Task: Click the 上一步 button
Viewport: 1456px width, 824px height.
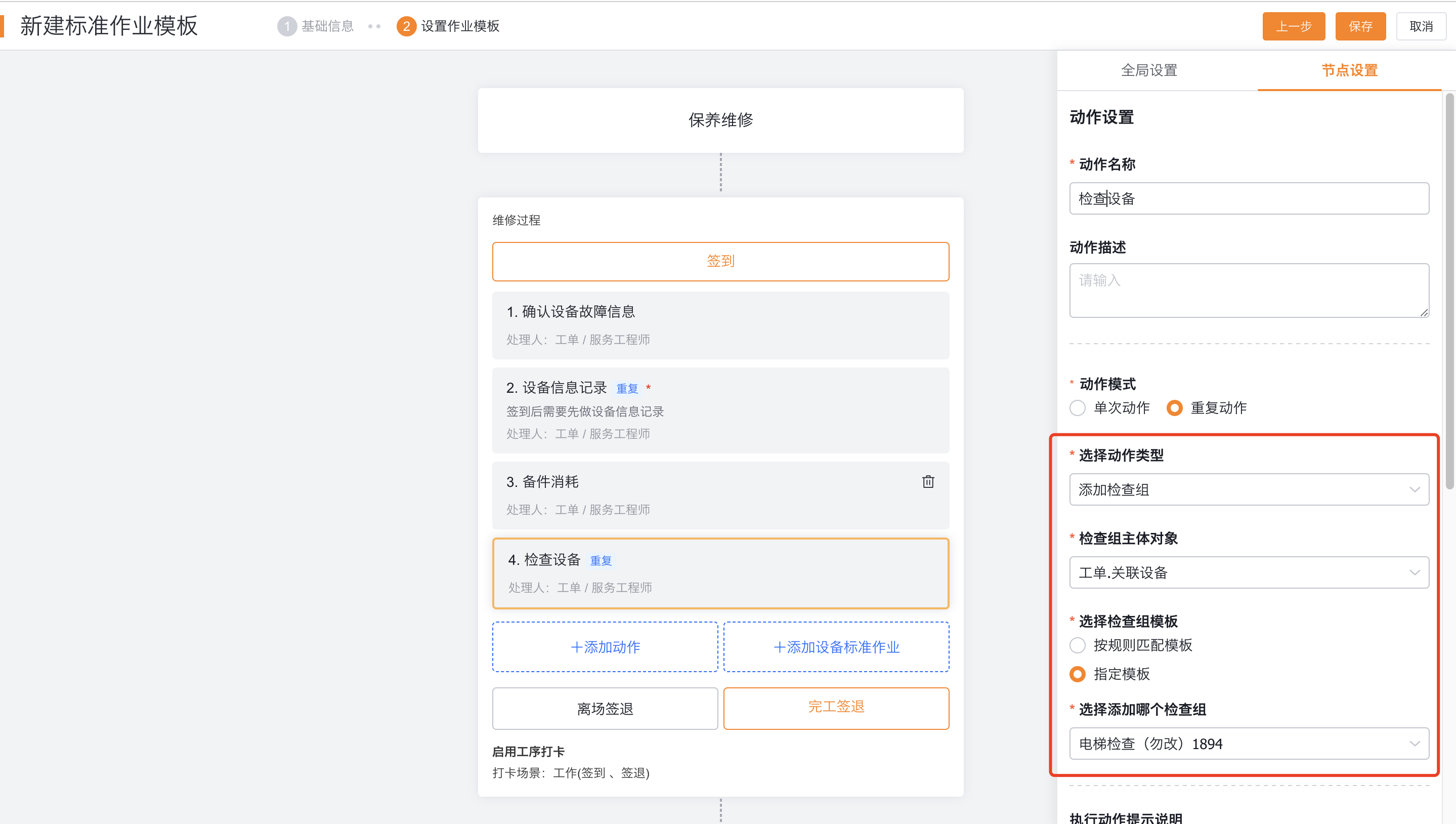Action: 1293,26
